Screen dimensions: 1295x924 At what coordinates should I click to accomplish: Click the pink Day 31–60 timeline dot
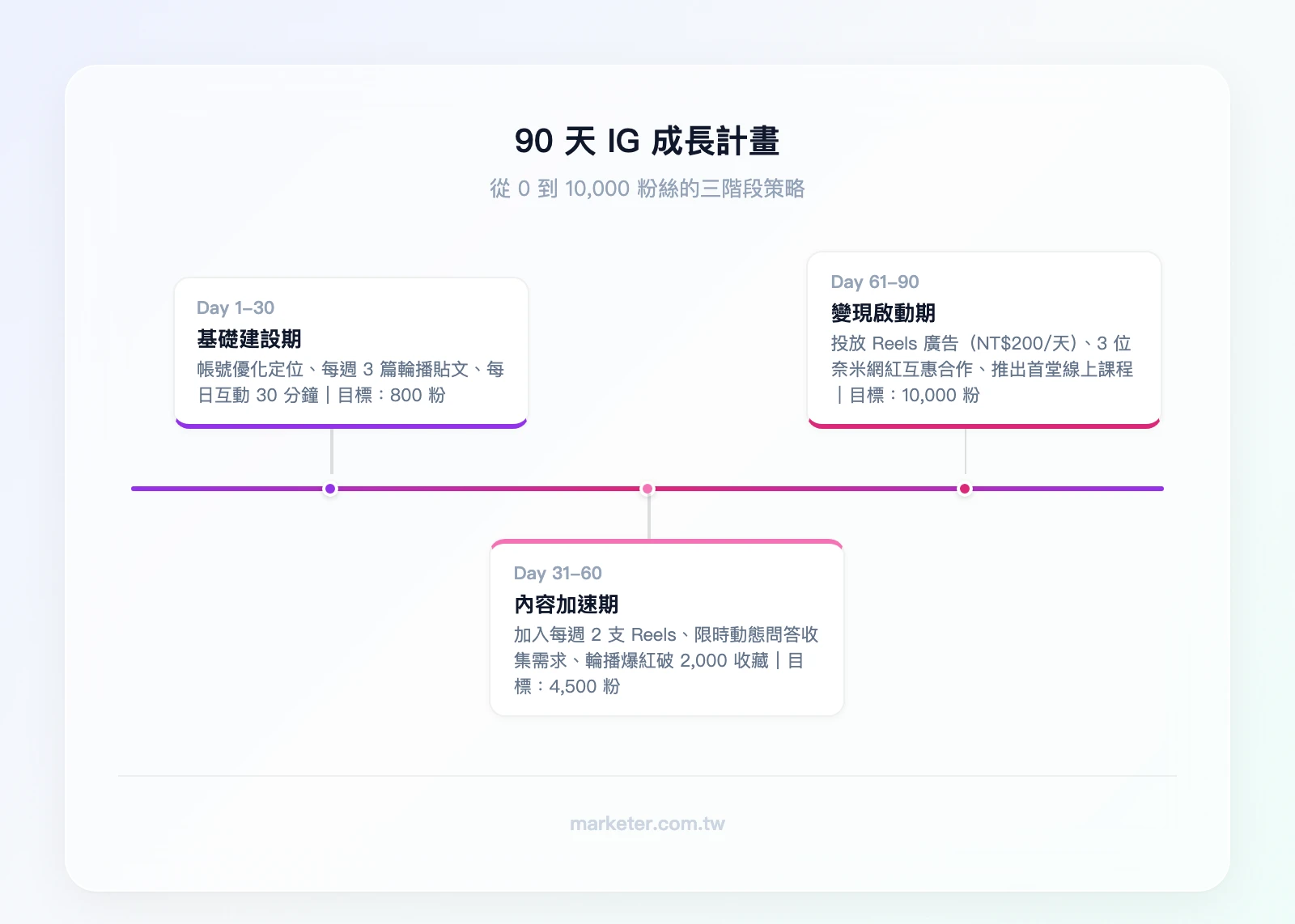point(647,489)
